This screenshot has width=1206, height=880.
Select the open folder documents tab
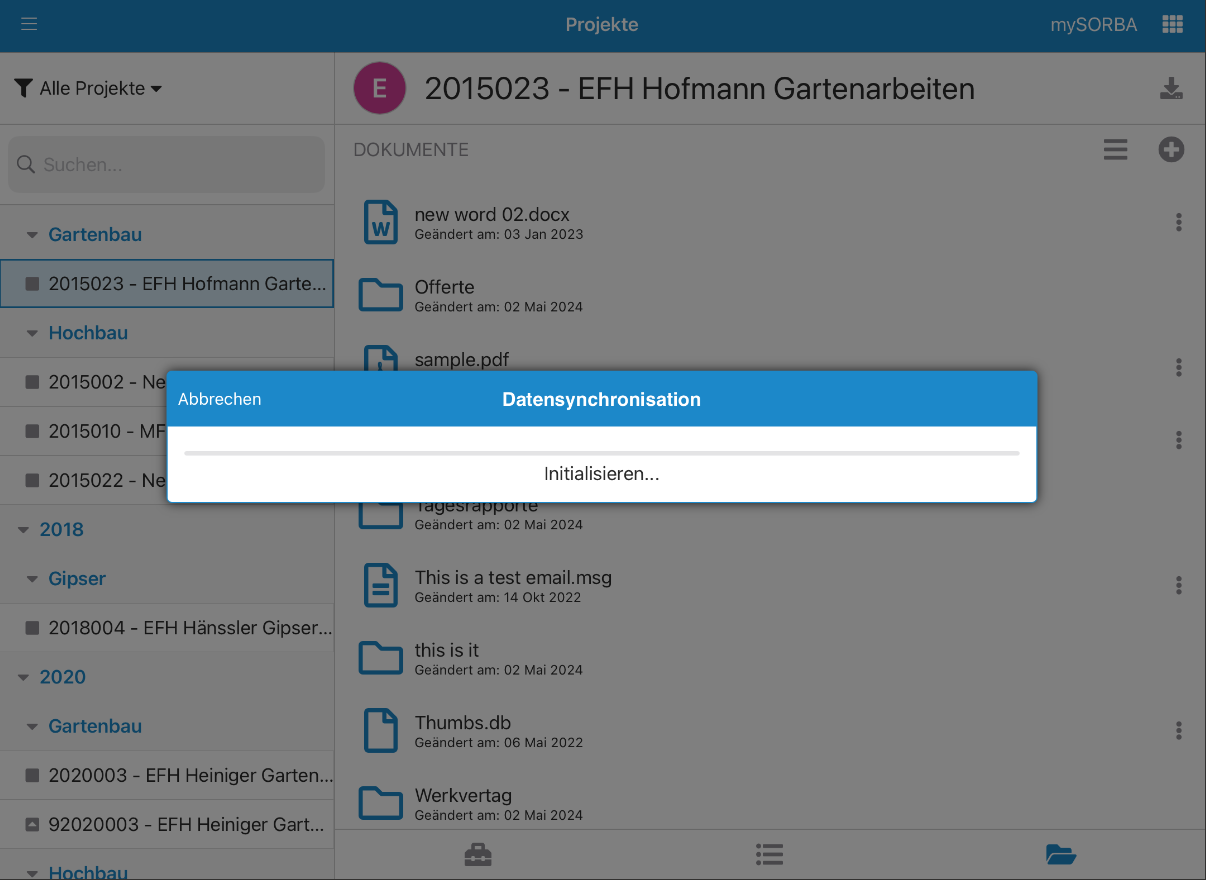click(x=1060, y=855)
